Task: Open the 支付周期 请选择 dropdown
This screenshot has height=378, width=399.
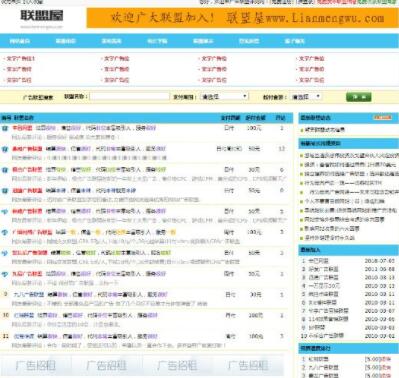Action: coord(224,97)
